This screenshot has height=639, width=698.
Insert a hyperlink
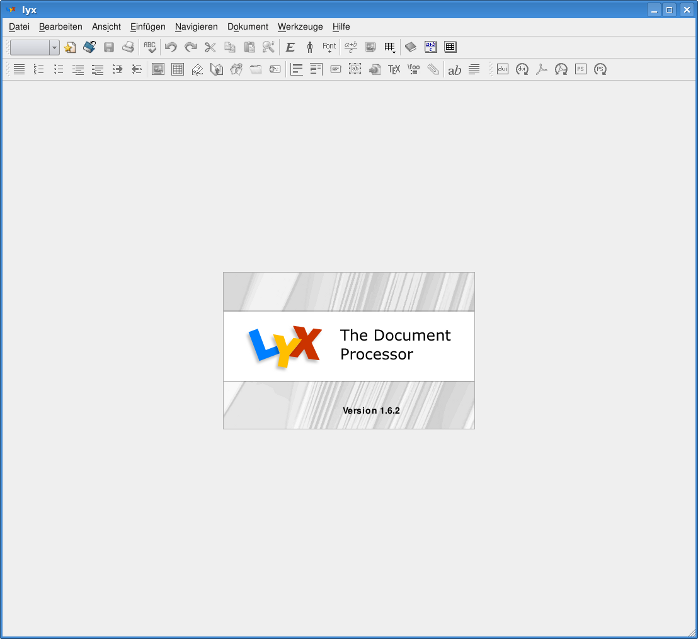click(x=375, y=69)
